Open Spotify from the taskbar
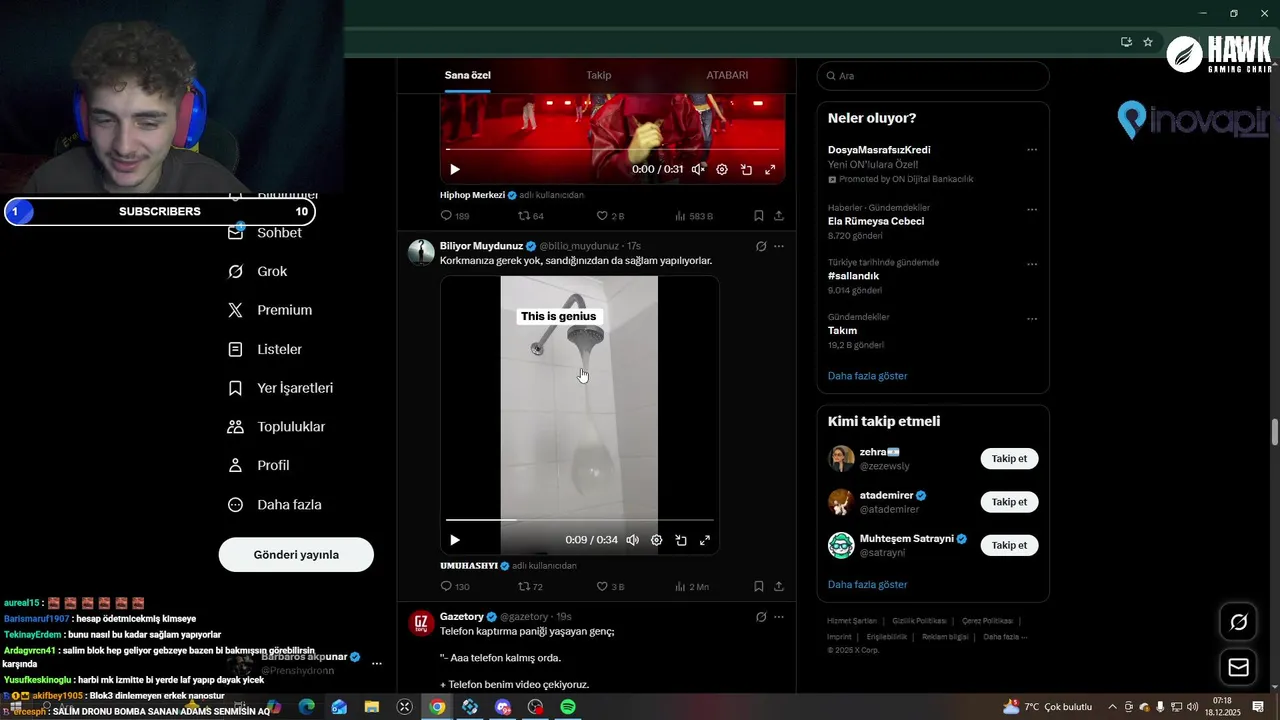1280x720 pixels. pos(568,707)
